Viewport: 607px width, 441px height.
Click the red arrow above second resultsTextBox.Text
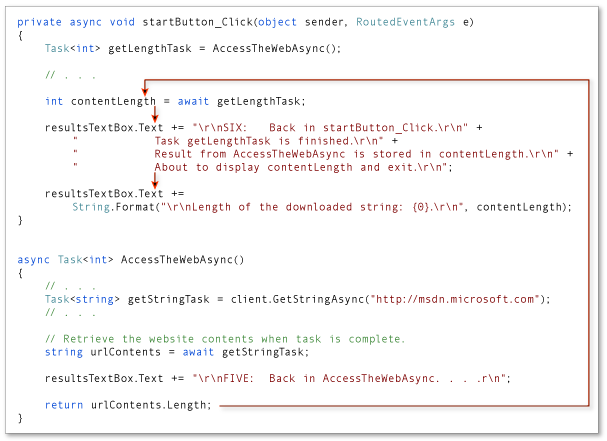click(155, 180)
